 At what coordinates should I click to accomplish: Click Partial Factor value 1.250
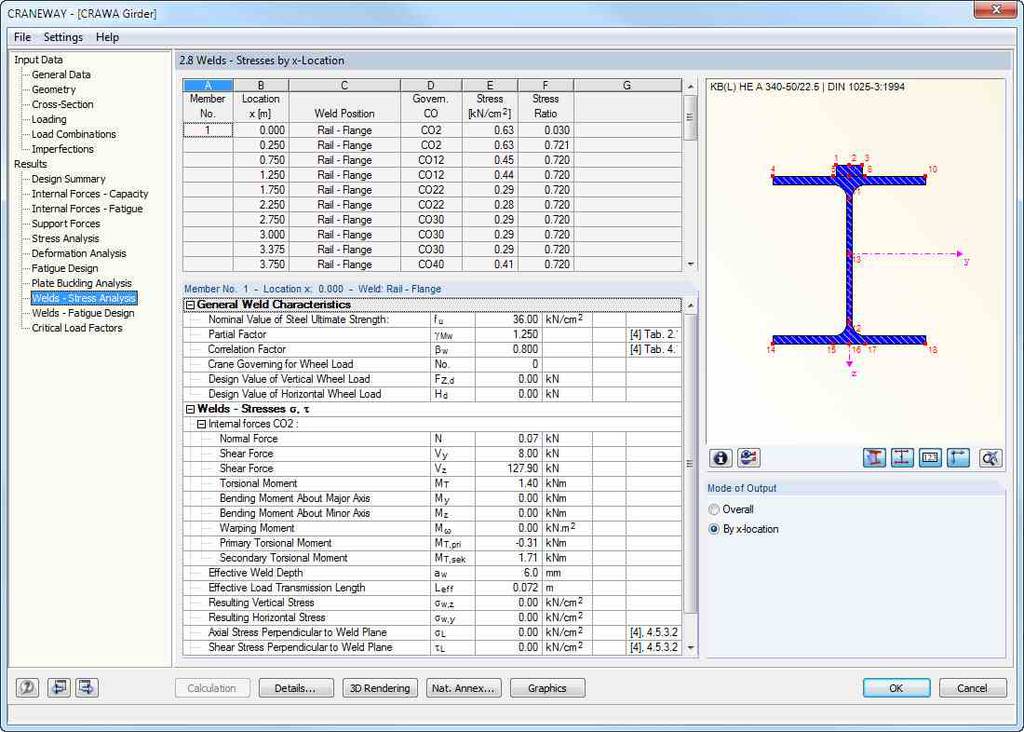point(509,334)
